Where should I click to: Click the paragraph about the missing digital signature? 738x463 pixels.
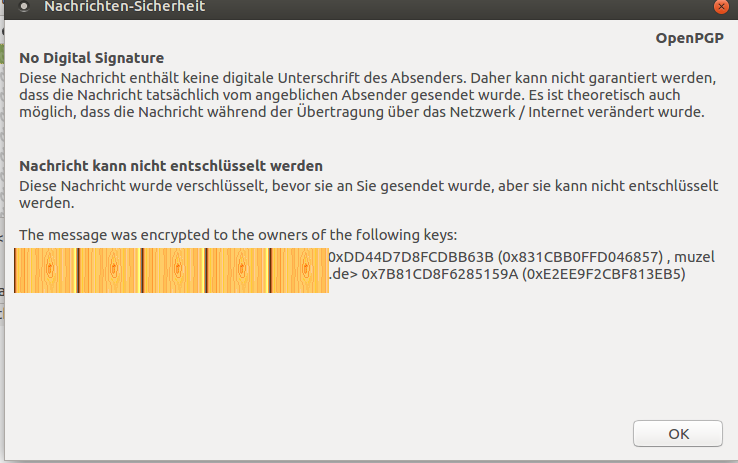click(368, 94)
